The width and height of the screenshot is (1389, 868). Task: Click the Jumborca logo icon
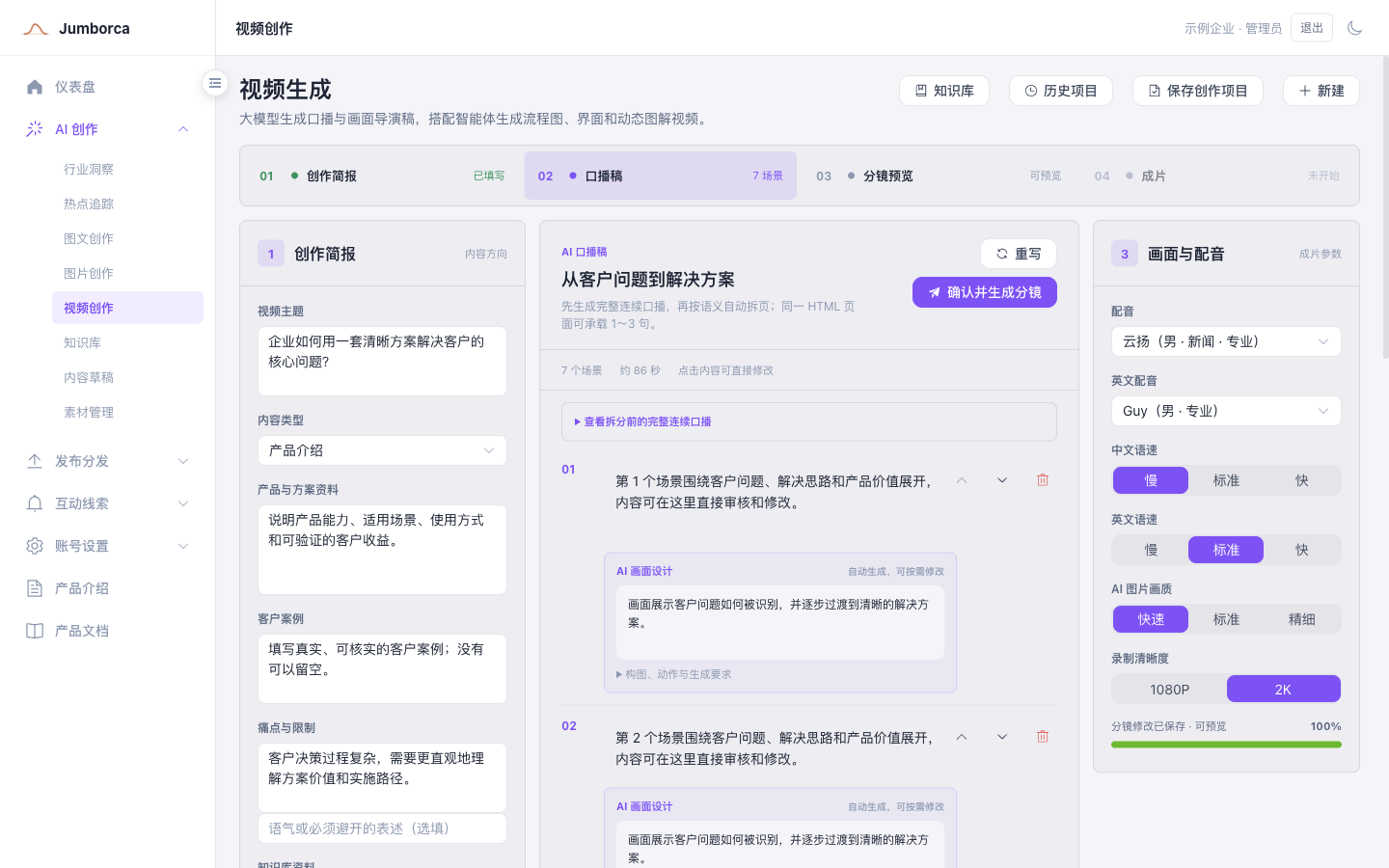[36, 29]
